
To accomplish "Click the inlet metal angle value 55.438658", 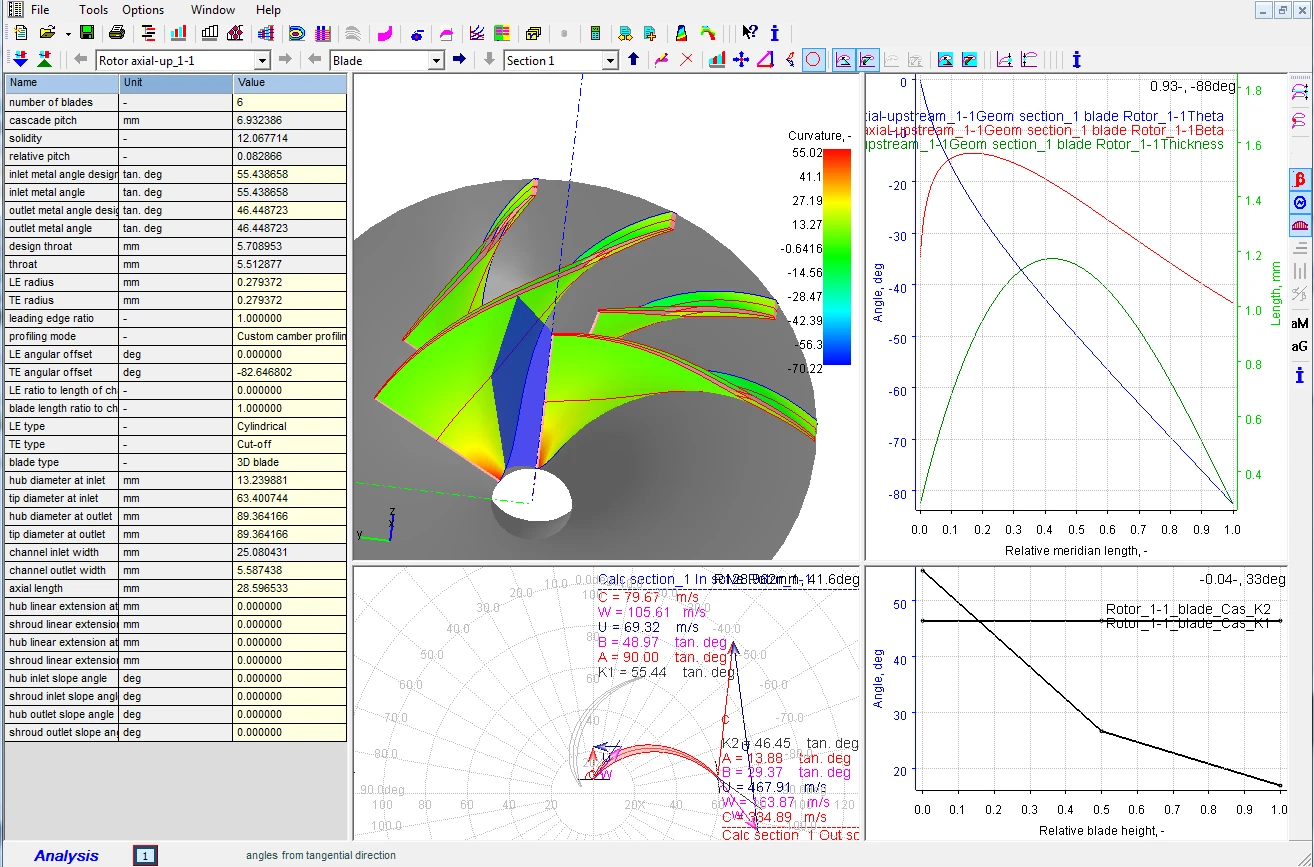I will click(x=290, y=192).
